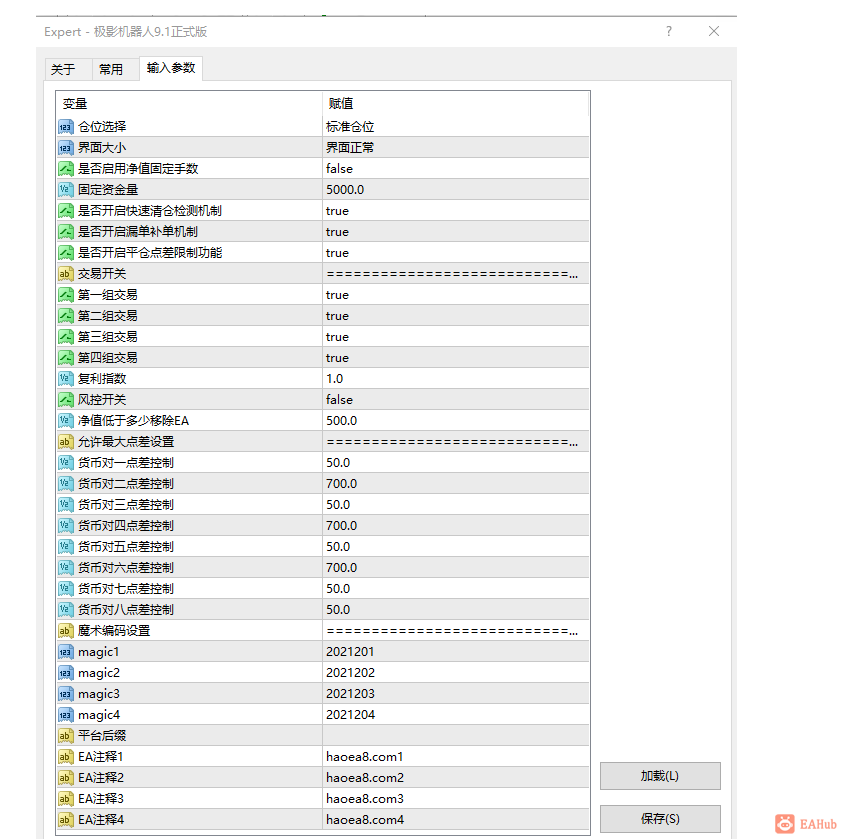Edit the 2021202 value of magic2
The width and height of the screenshot is (846, 839).
(456, 673)
